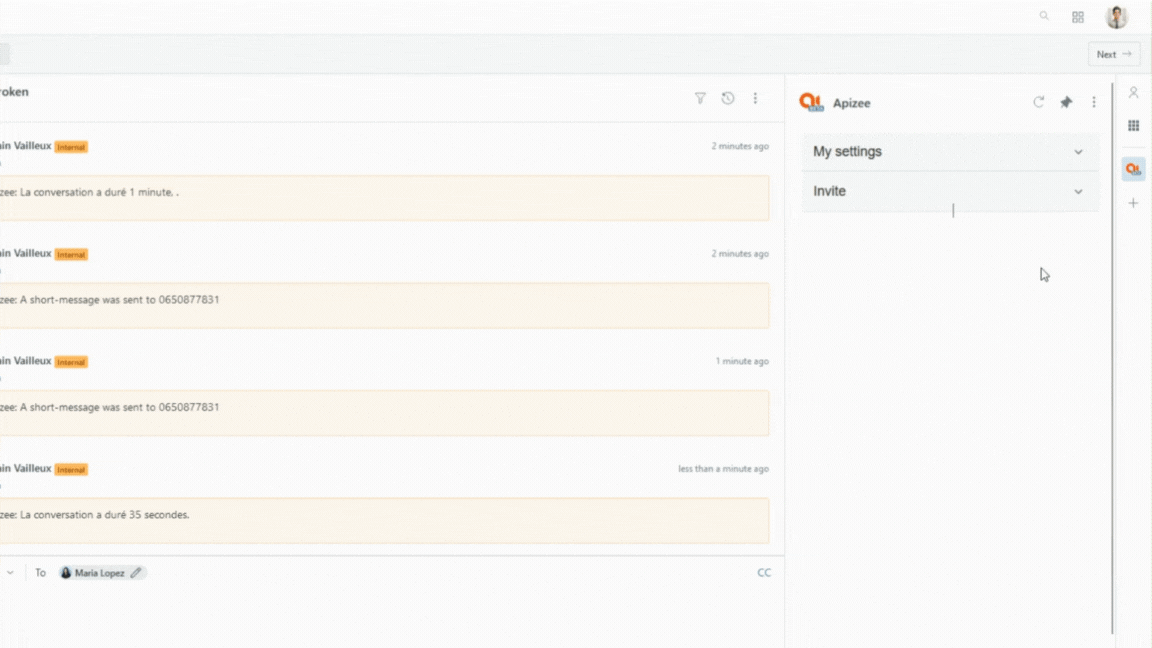This screenshot has height=648, width=1152.
Task: Pin the Apizee app panel
Action: pyautogui.click(x=1066, y=102)
